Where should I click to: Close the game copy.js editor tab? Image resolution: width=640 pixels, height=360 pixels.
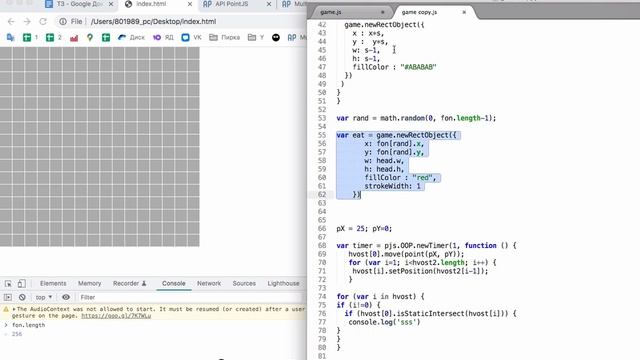[x=464, y=12]
